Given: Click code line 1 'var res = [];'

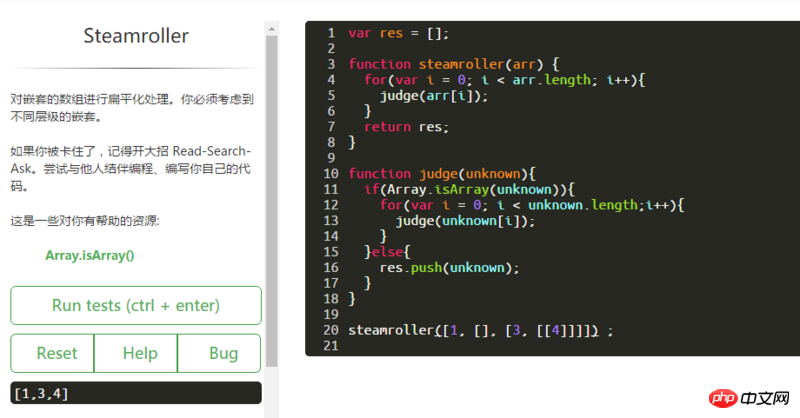Looking at the screenshot, I should 398,33.
